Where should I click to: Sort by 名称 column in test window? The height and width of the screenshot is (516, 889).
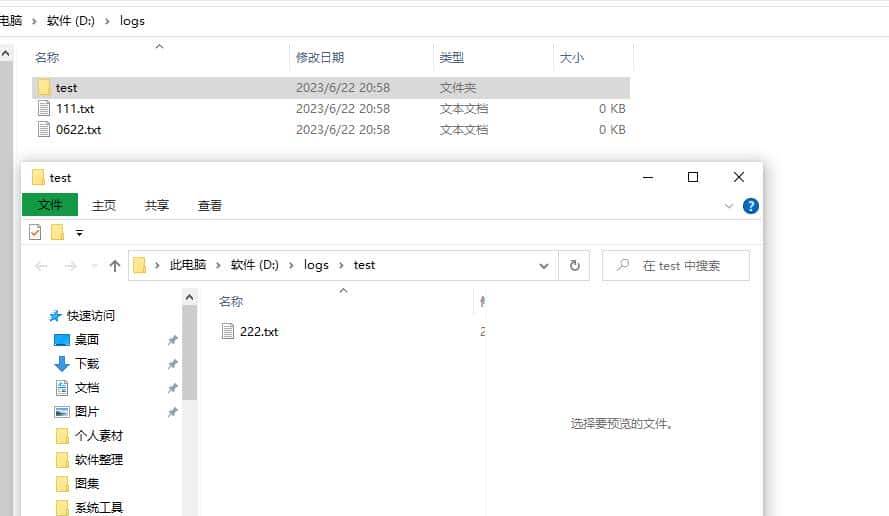coord(231,302)
